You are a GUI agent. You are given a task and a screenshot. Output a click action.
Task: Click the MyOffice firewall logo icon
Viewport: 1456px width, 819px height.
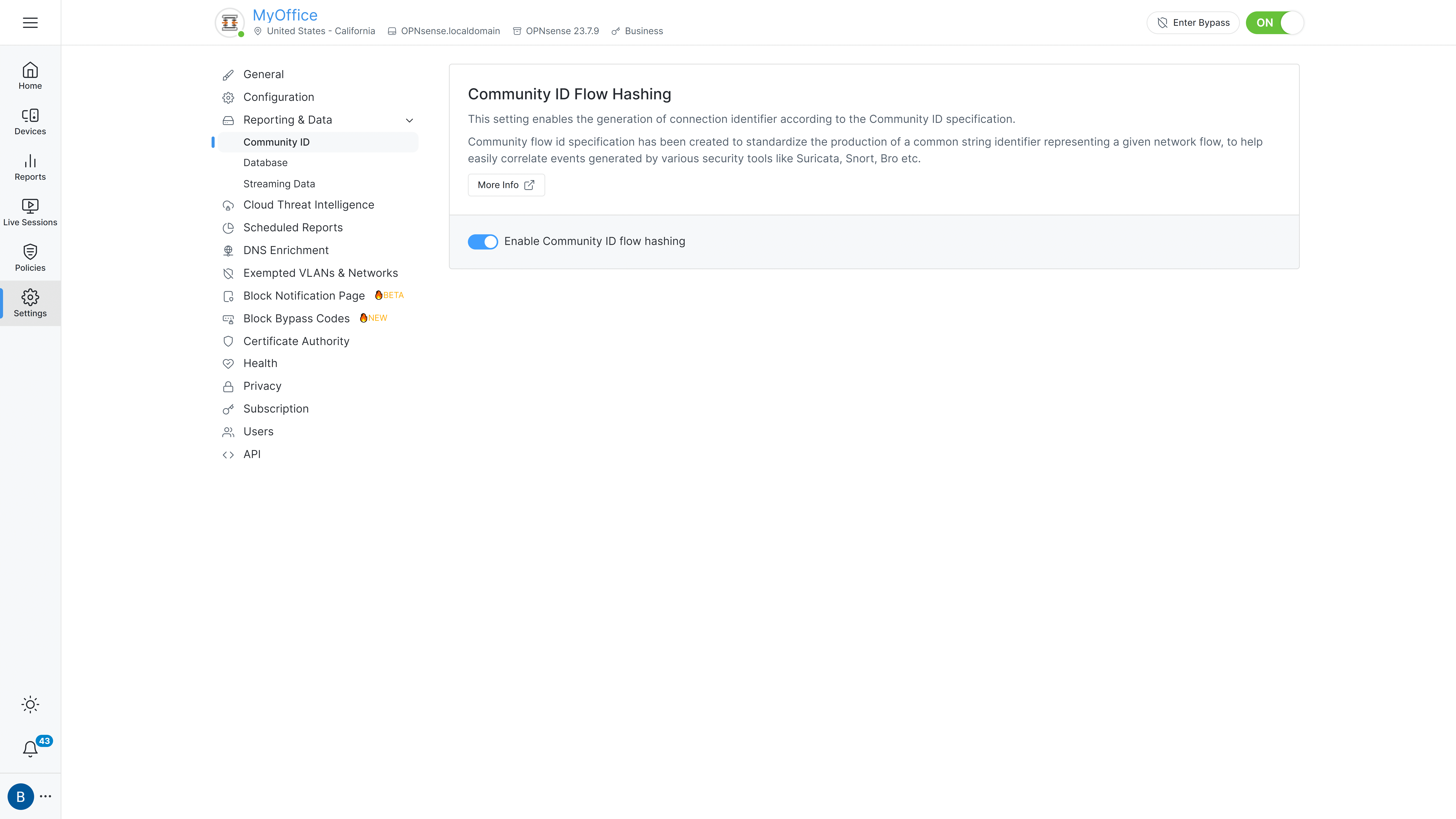(229, 23)
